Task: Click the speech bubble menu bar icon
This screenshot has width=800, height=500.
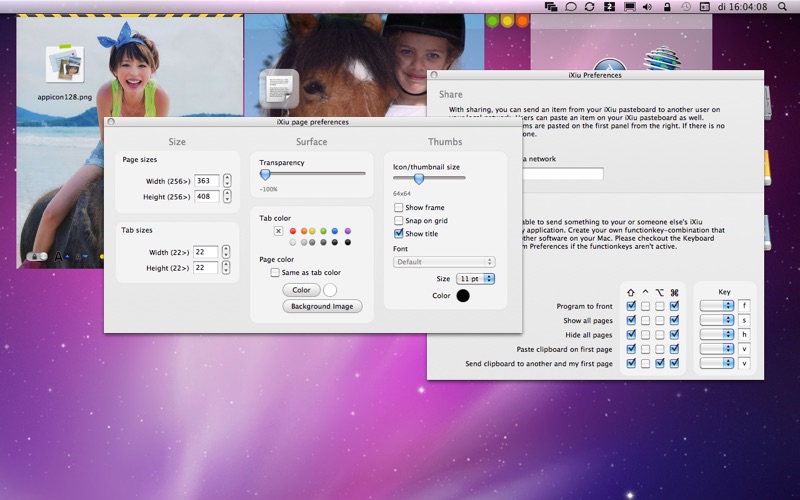Action: click(571, 7)
